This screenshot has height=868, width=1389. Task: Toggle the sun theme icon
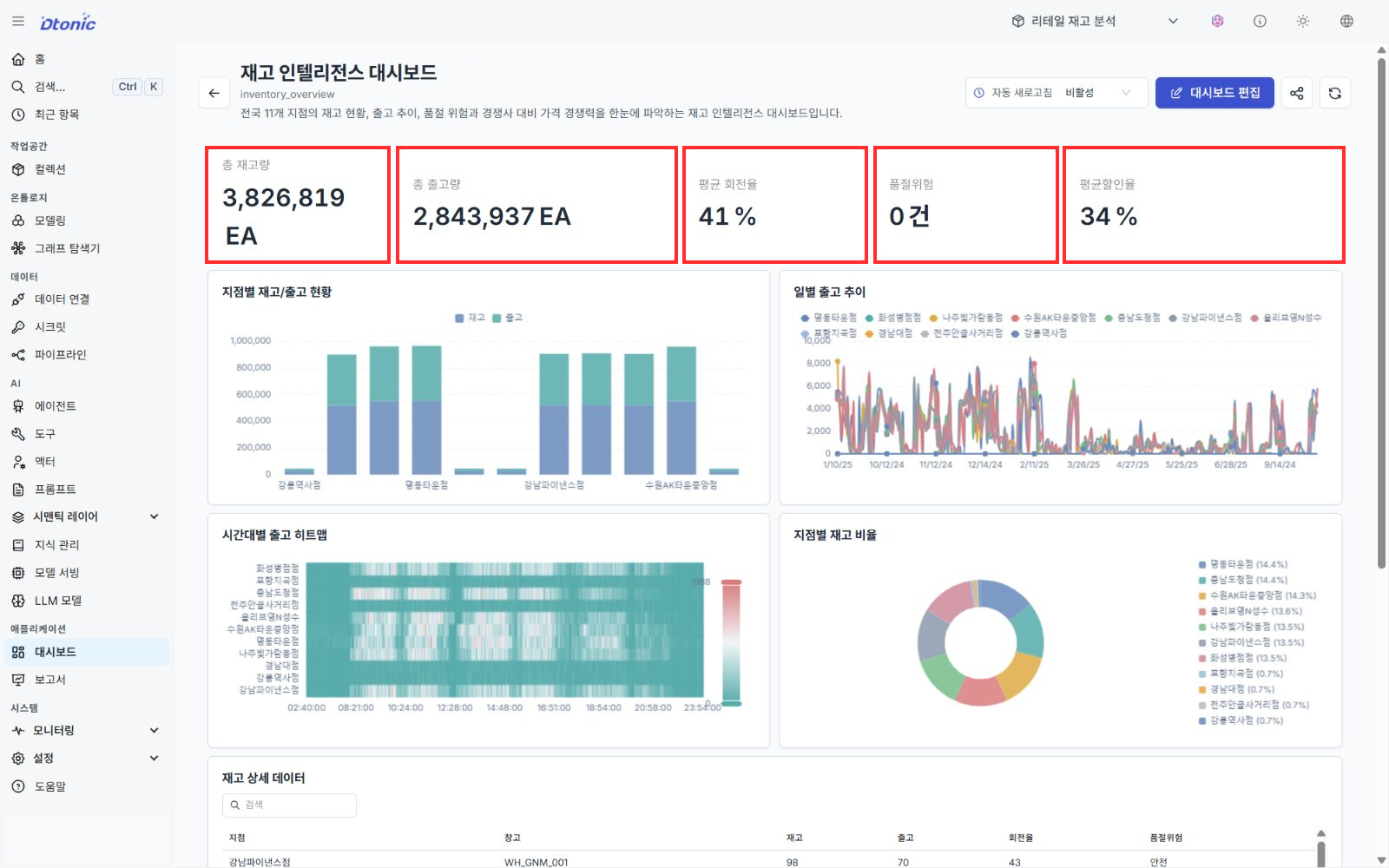tap(1303, 21)
